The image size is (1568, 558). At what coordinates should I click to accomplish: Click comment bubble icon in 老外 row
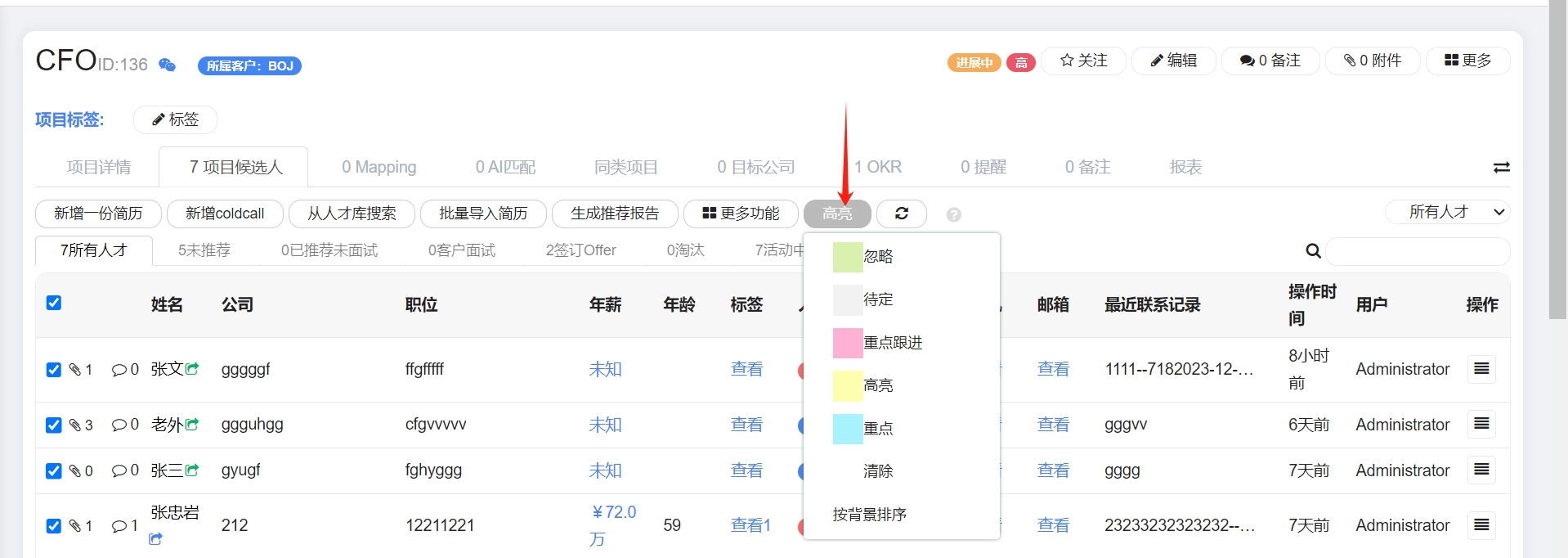click(x=119, y=425)
